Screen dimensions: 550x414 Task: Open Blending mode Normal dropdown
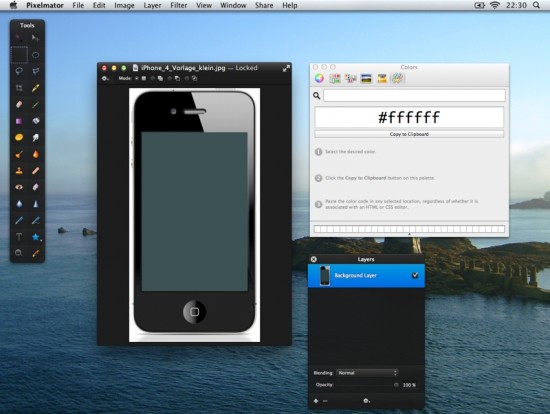[x=367, y=373]
